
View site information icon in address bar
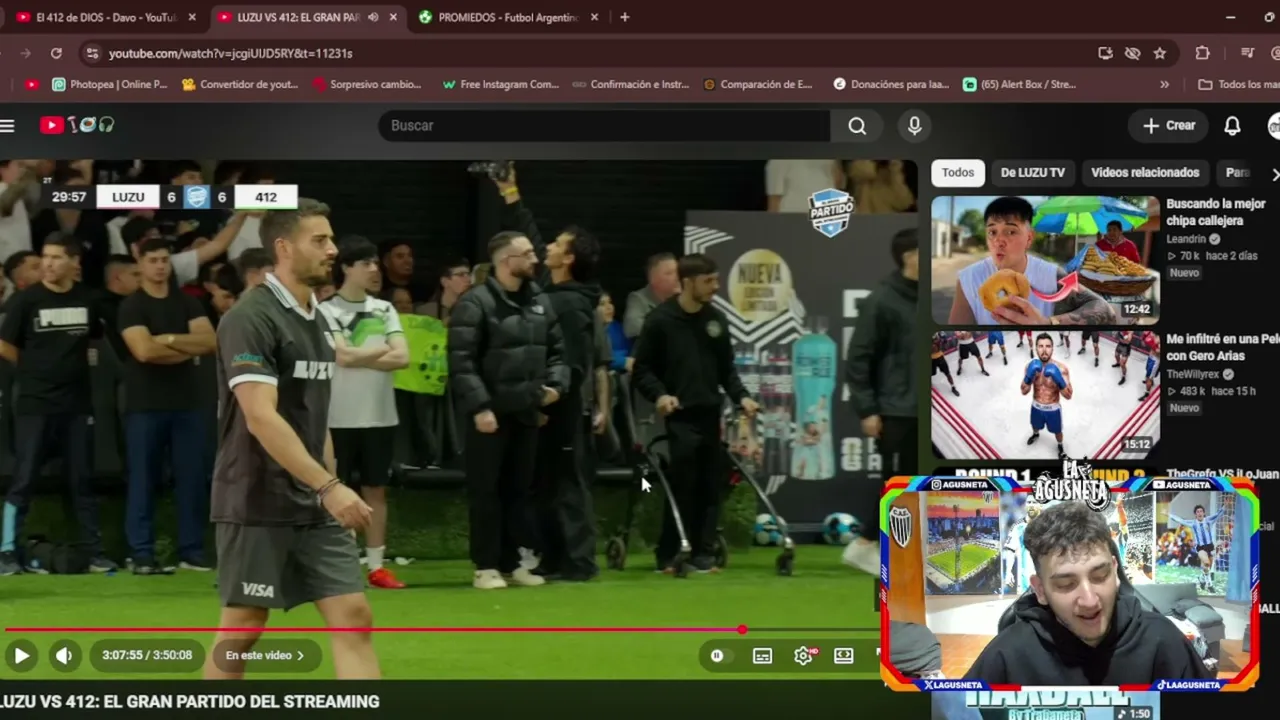click(x=92, y=53)
